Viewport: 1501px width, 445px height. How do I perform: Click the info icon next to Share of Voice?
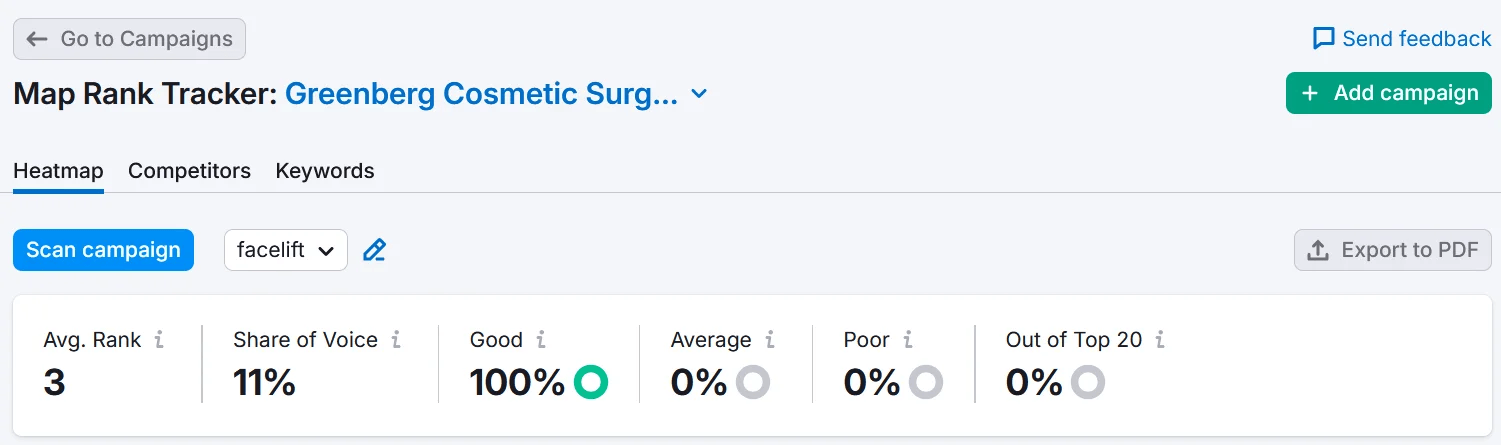(x=396, y=340)
